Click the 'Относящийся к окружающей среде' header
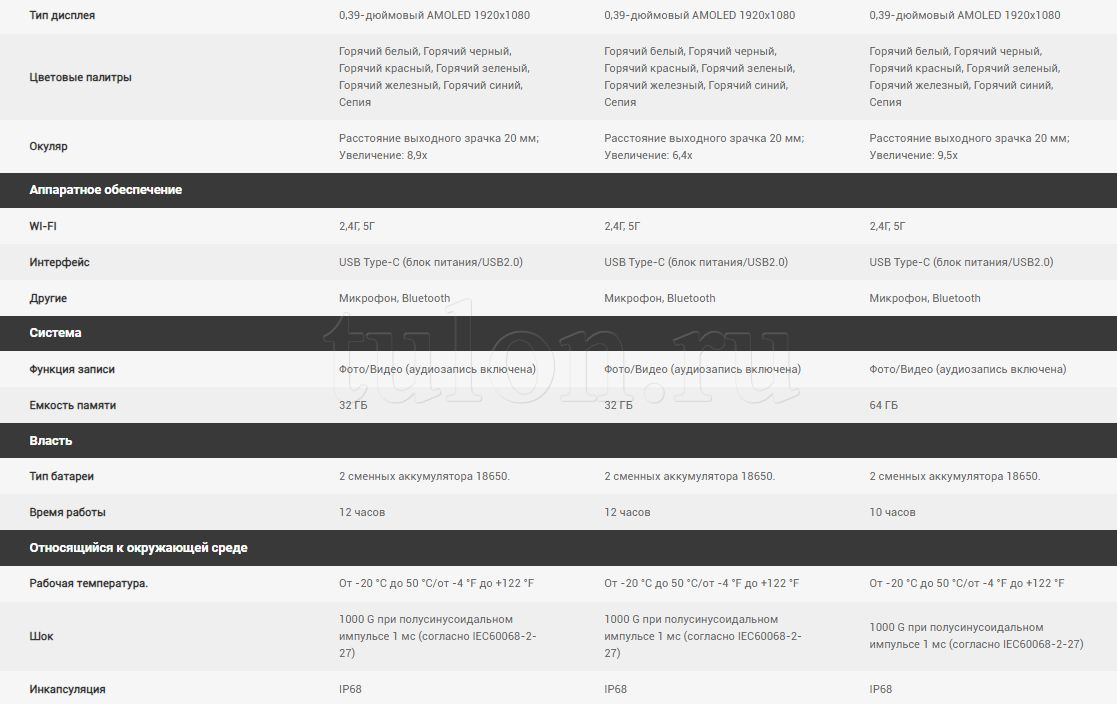 point(138,548)
